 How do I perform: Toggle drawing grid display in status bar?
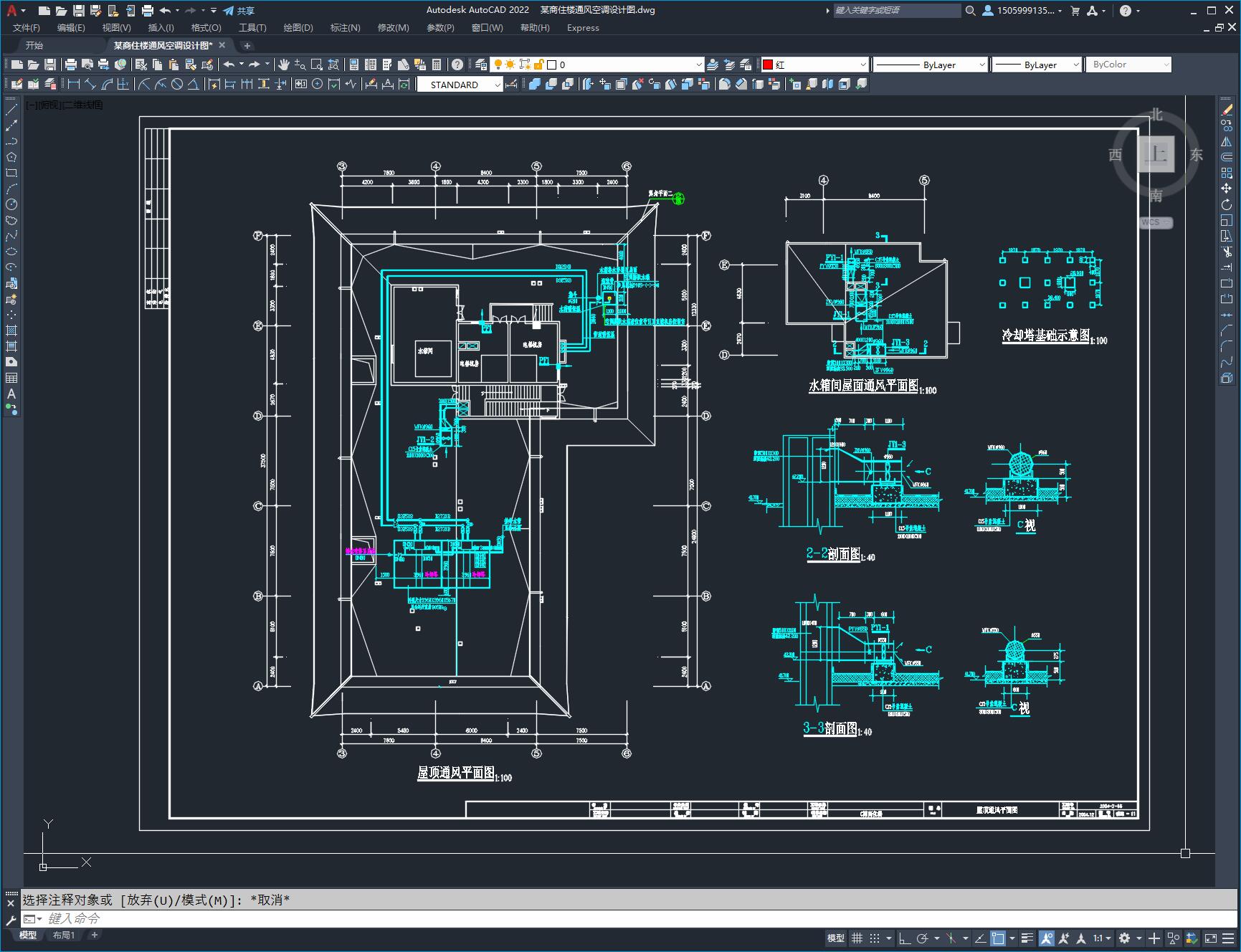tap(857, 938)
